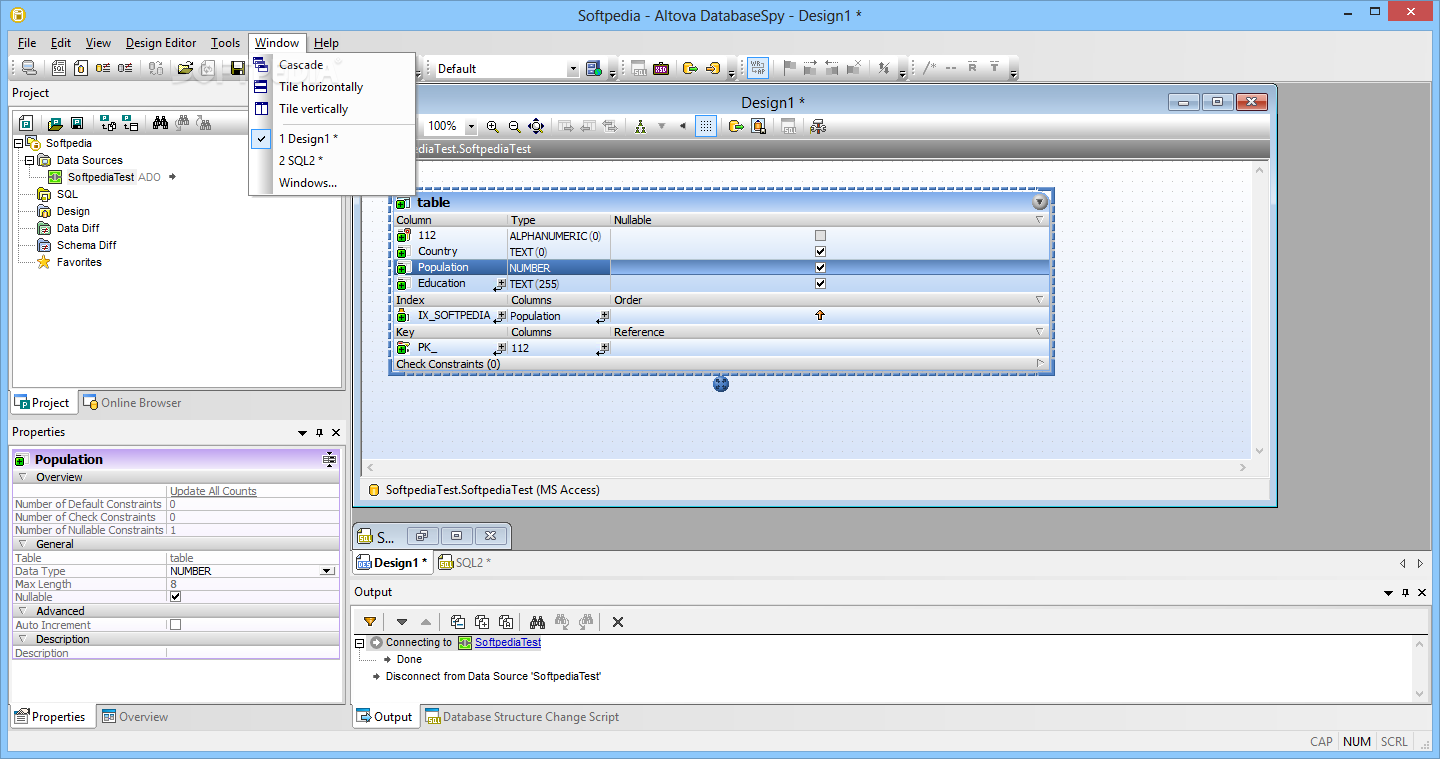The width and height of the screenshot is (1440, 759).
Task: Collapse the table design with round arrow button
Action: (x=1040, y=202)
